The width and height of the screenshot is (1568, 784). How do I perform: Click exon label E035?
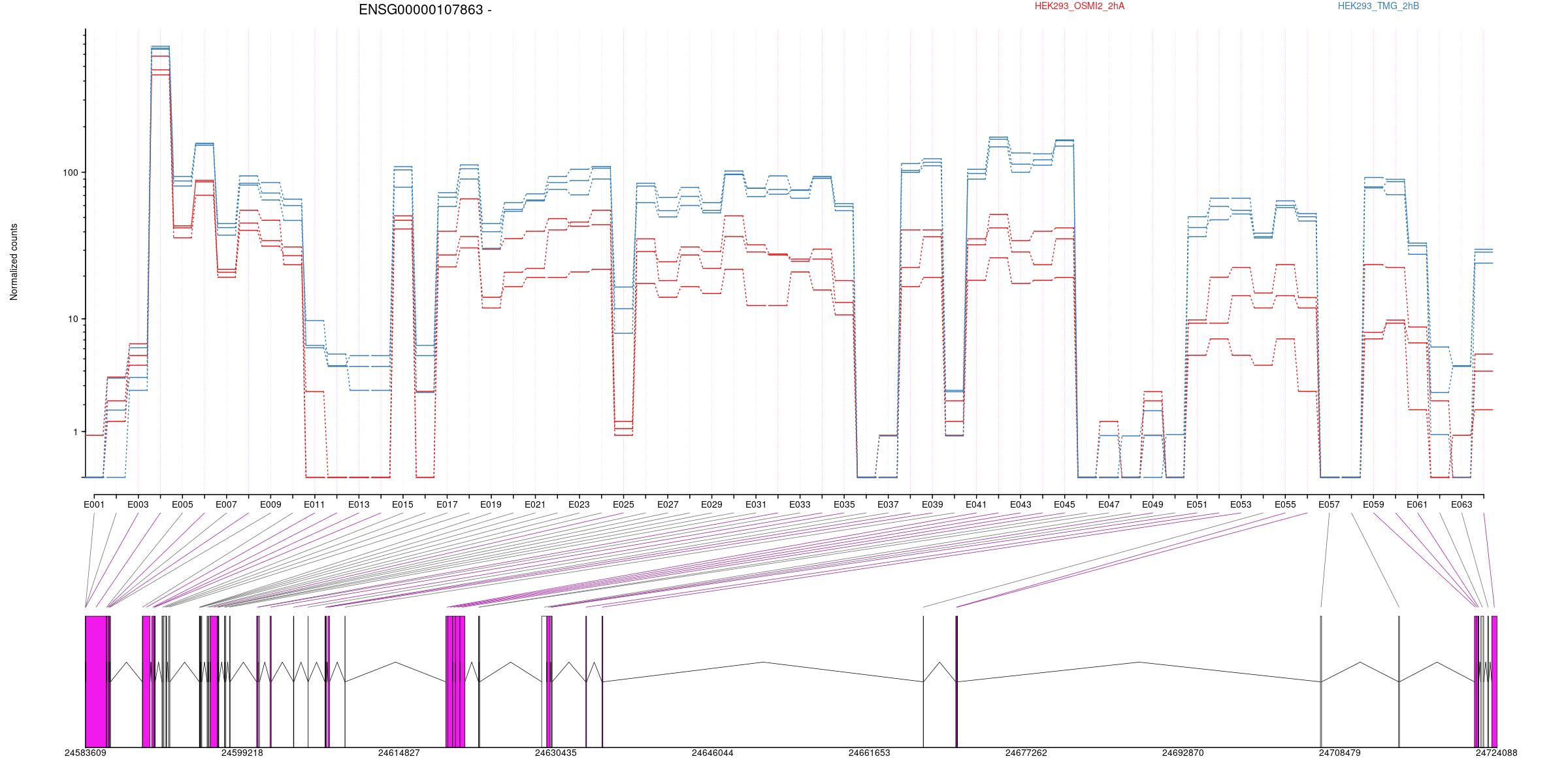click(844, 504)
